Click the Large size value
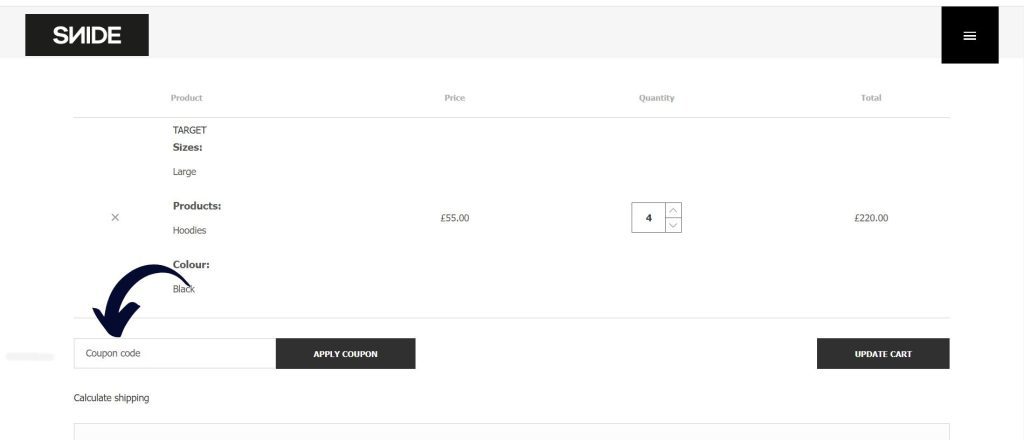Image resolution: width=1024 pixels, height=440 pixels. (x=184, y=172)
